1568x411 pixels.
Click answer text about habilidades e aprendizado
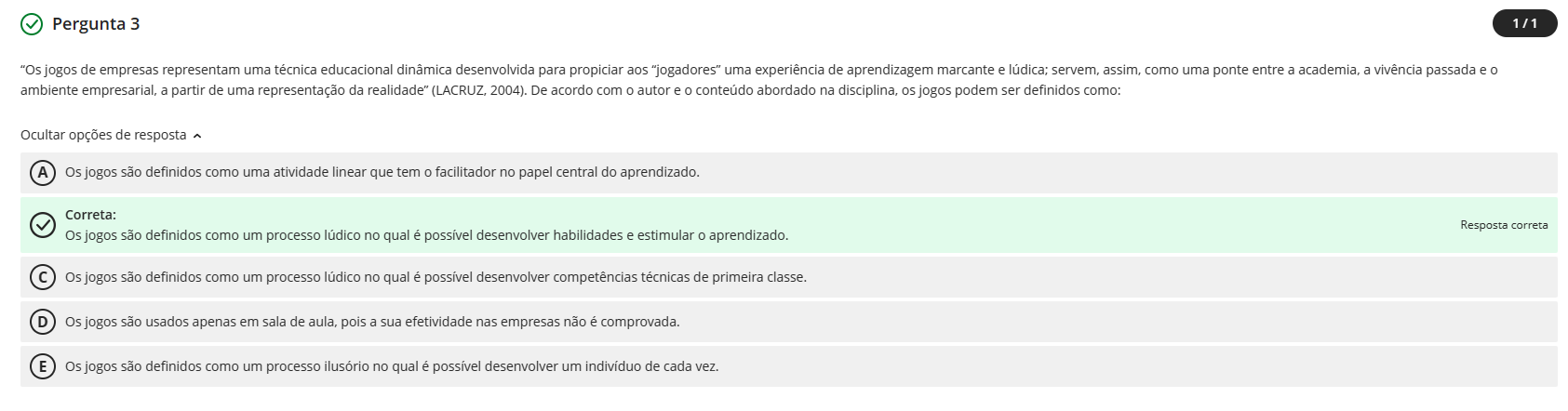pos(426,235)
